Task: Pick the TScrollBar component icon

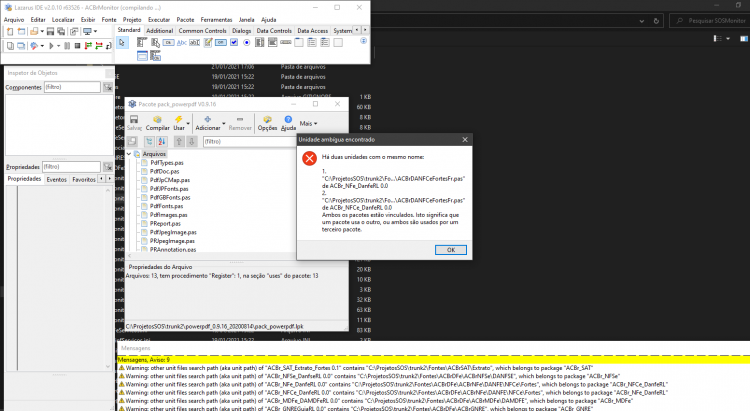Action: (286, 43)
